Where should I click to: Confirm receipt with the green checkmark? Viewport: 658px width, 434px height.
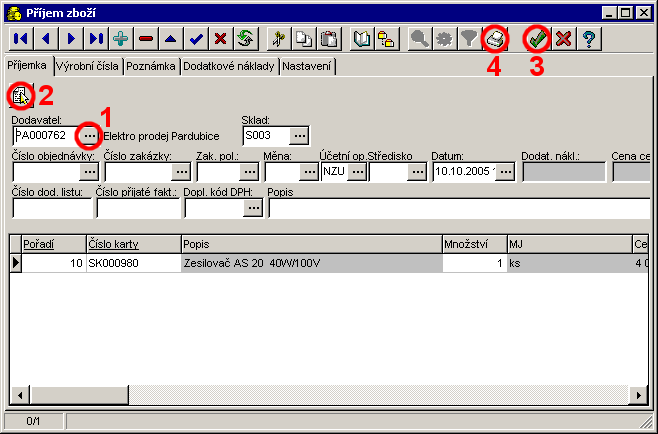538,39
